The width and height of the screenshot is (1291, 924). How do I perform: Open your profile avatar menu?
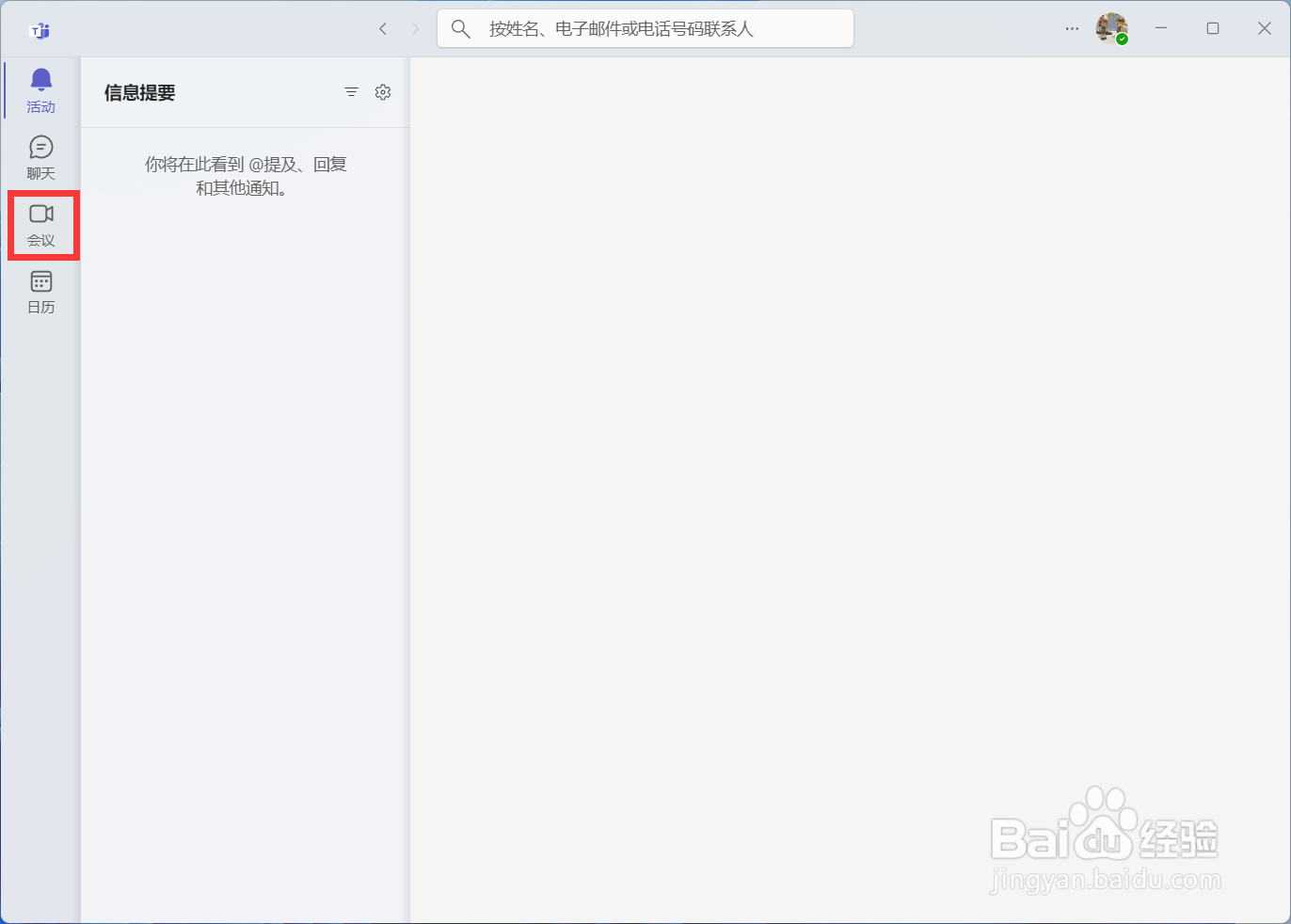(x=1110, y=28)
